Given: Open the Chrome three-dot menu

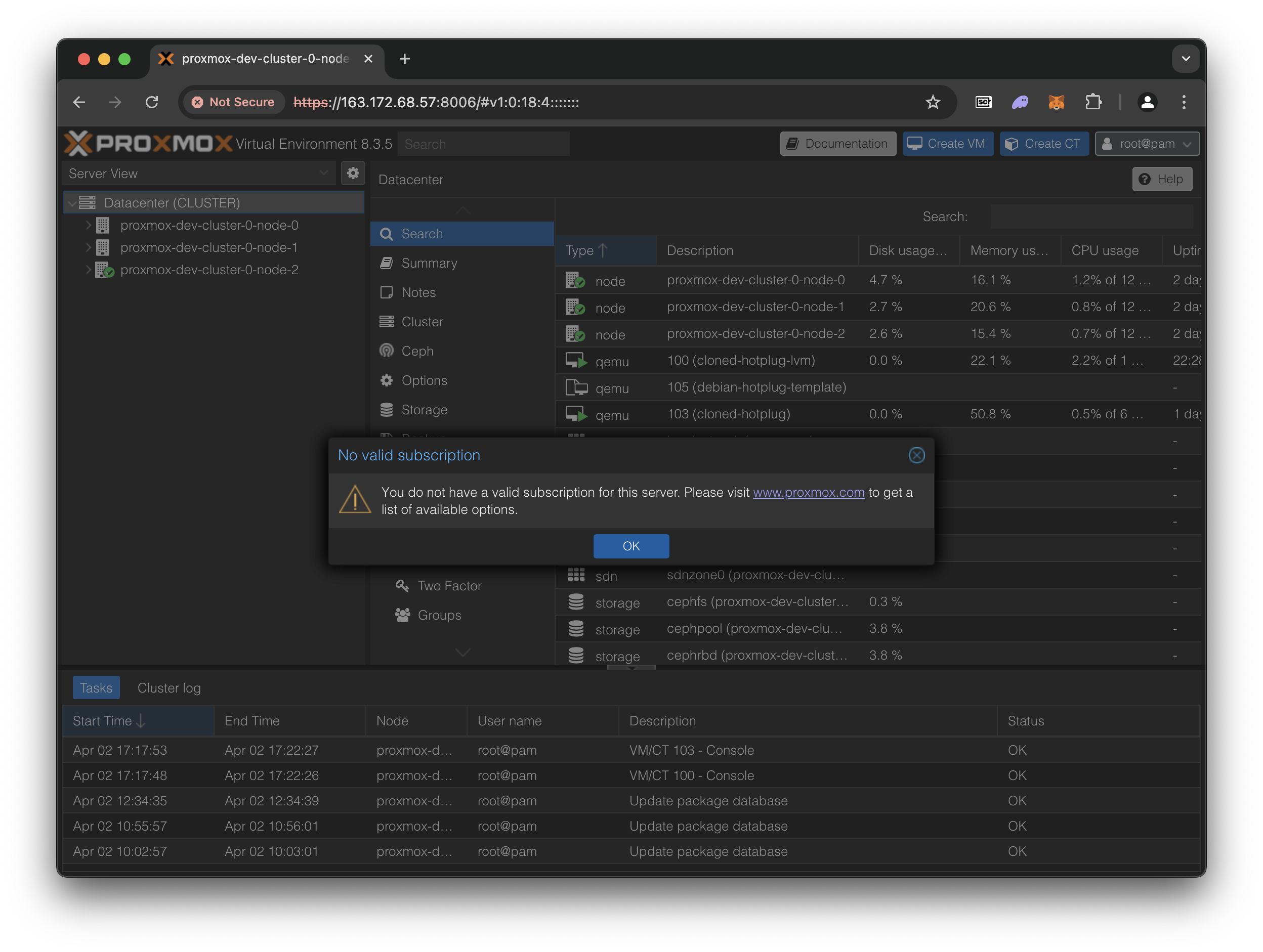Looking at the screenshot, I should [x=1184, y=102].
